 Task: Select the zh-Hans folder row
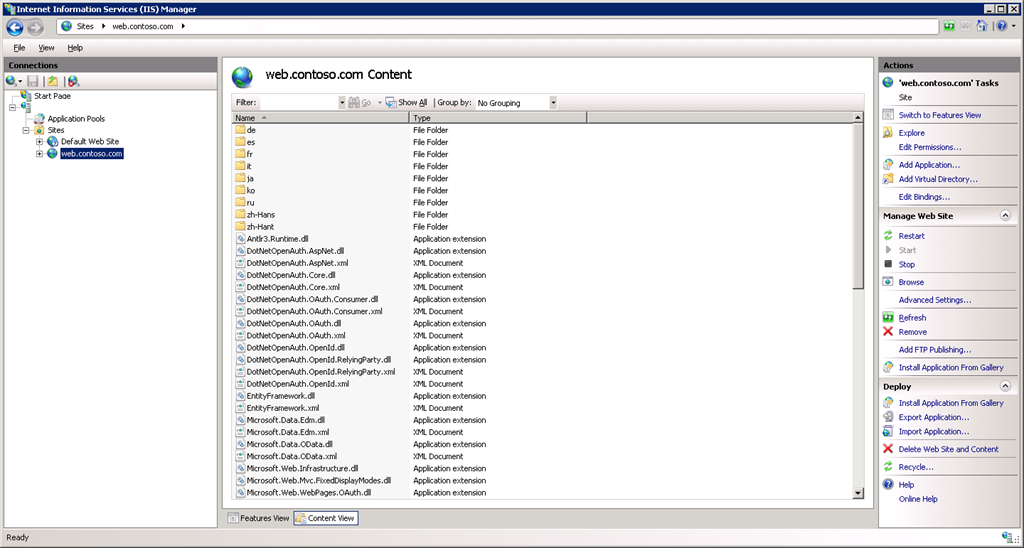(x=543, y=214)
